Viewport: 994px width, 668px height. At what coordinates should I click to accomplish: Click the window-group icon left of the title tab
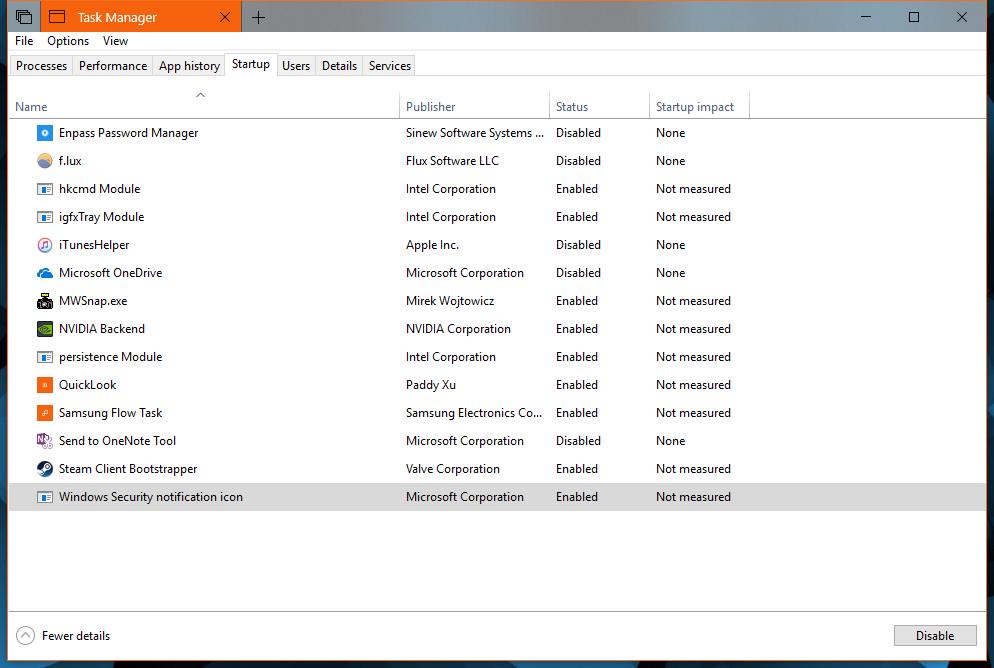23,17
